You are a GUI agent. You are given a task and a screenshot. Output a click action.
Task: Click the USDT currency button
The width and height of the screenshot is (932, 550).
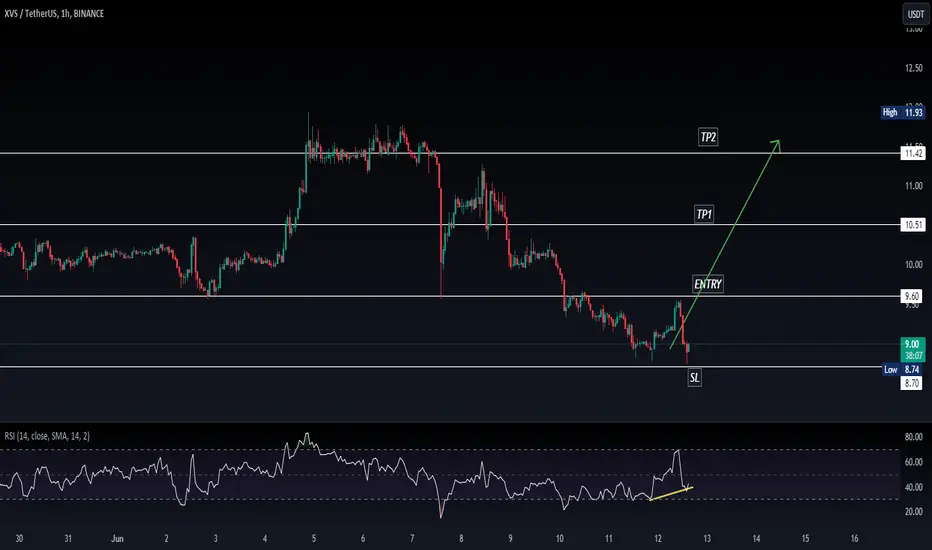pos(915,14)
